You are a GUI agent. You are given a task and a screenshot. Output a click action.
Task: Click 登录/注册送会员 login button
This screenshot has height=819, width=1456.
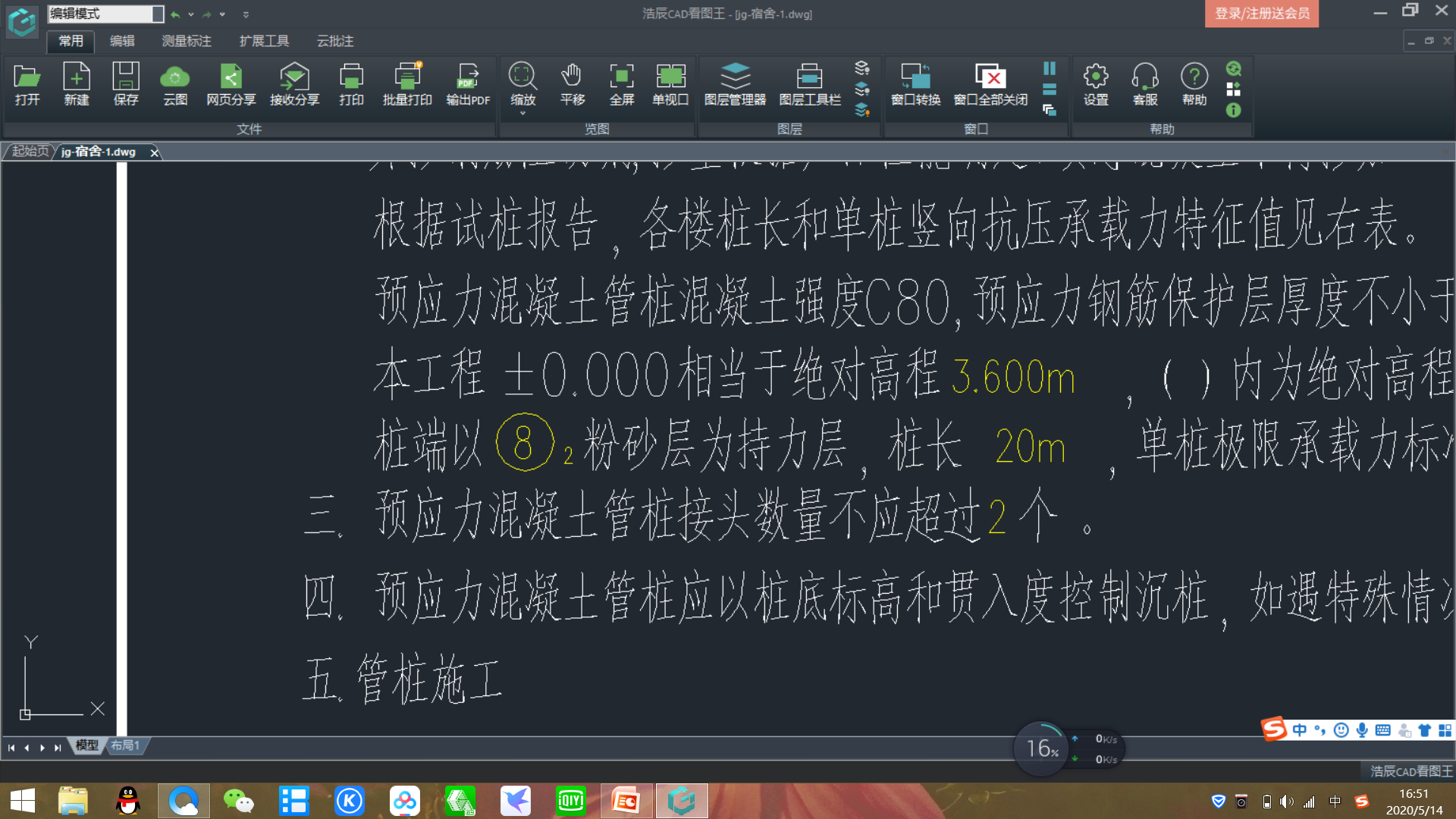[x=1262, y=14]
